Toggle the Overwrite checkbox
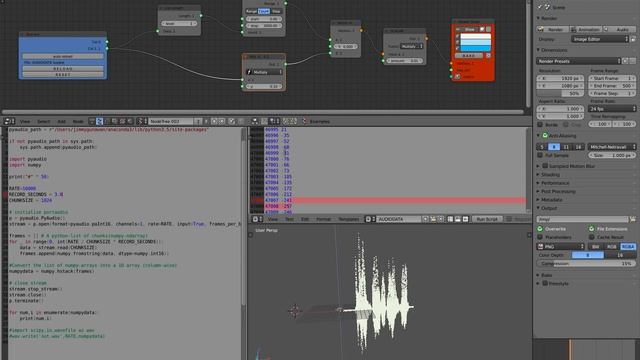The width and height of the screenshot is (640, 360). click(540, 229)
